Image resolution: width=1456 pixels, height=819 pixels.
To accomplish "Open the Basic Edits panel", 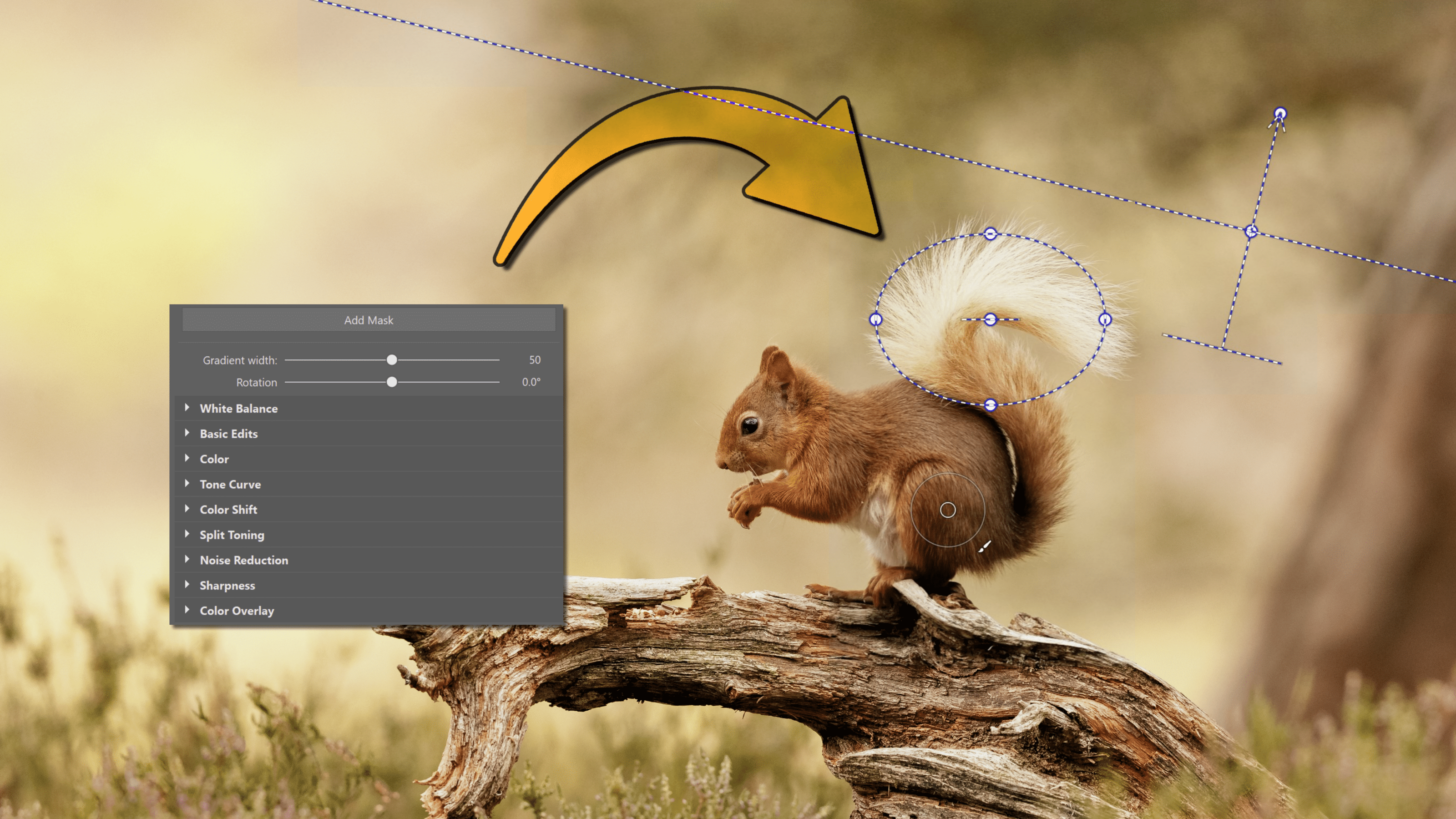I will click(x=228, y=433).
